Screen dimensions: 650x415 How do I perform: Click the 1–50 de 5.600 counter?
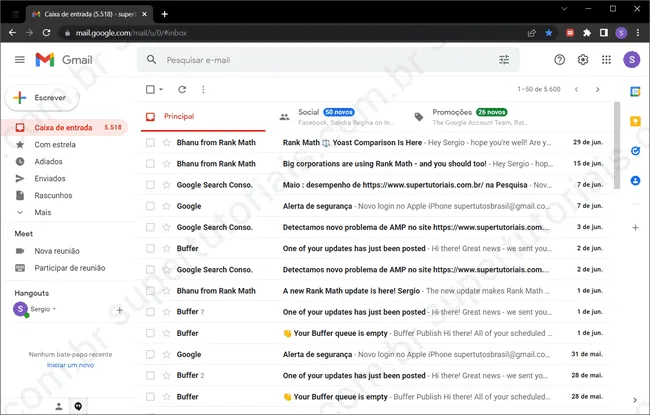[x=538, y=89]
